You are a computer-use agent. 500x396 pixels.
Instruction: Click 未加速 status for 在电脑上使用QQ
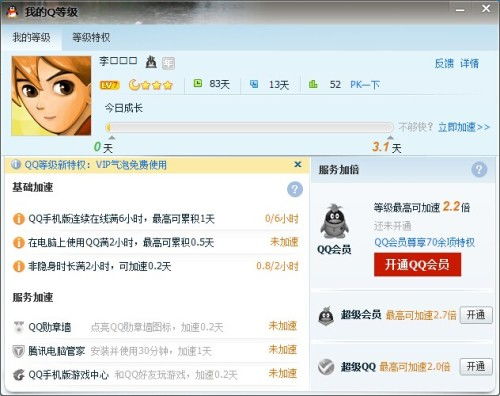coord(284,242)
